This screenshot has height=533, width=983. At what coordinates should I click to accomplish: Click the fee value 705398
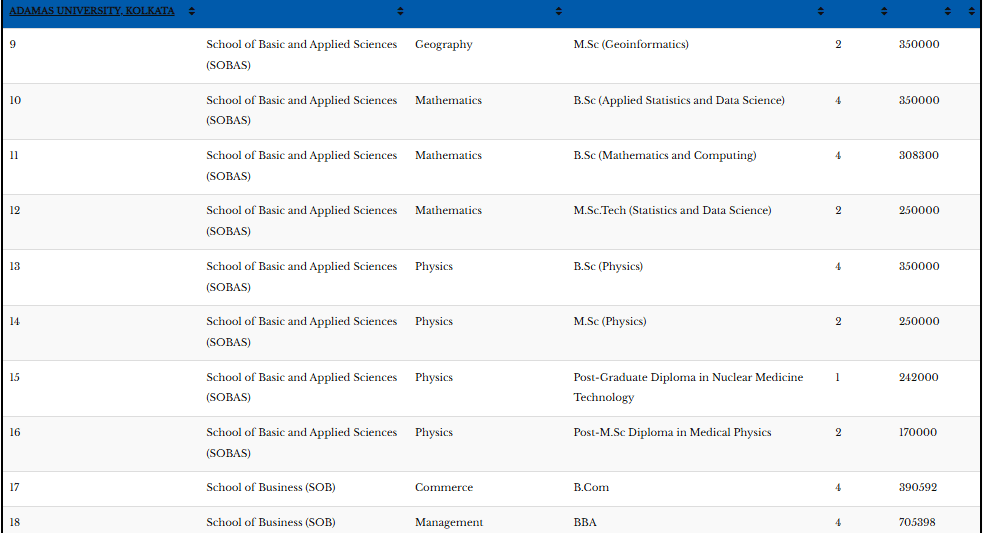[x=918, y=522]
